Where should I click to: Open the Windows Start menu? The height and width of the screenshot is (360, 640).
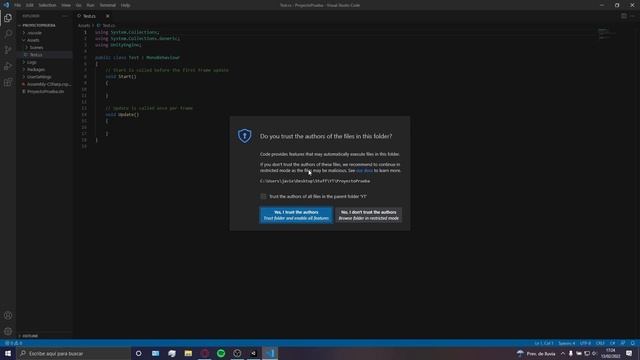tap(8, 353)
